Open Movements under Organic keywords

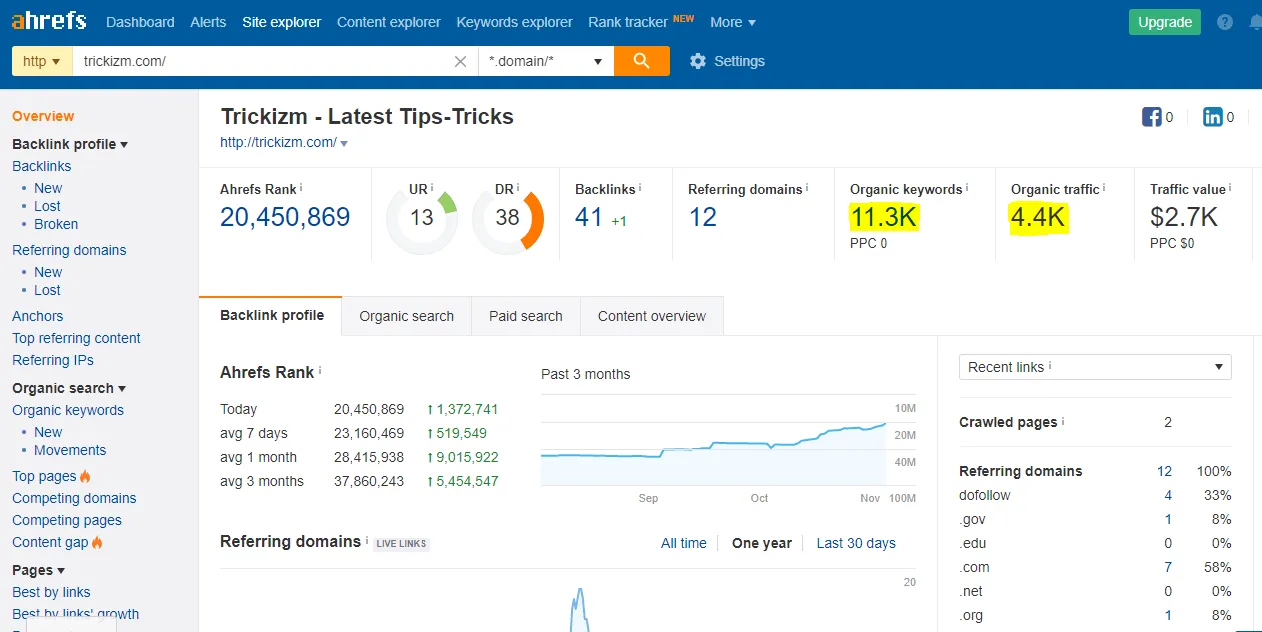click(70, 450)
